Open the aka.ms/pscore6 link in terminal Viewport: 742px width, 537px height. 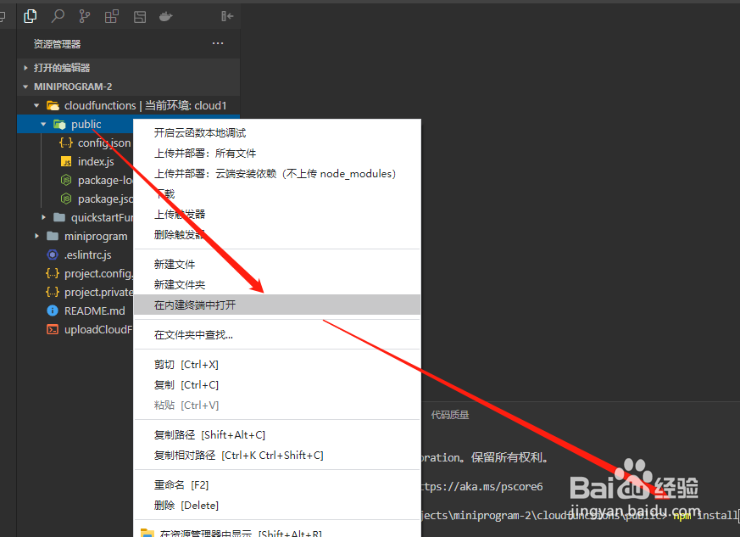tap(482, 486)
